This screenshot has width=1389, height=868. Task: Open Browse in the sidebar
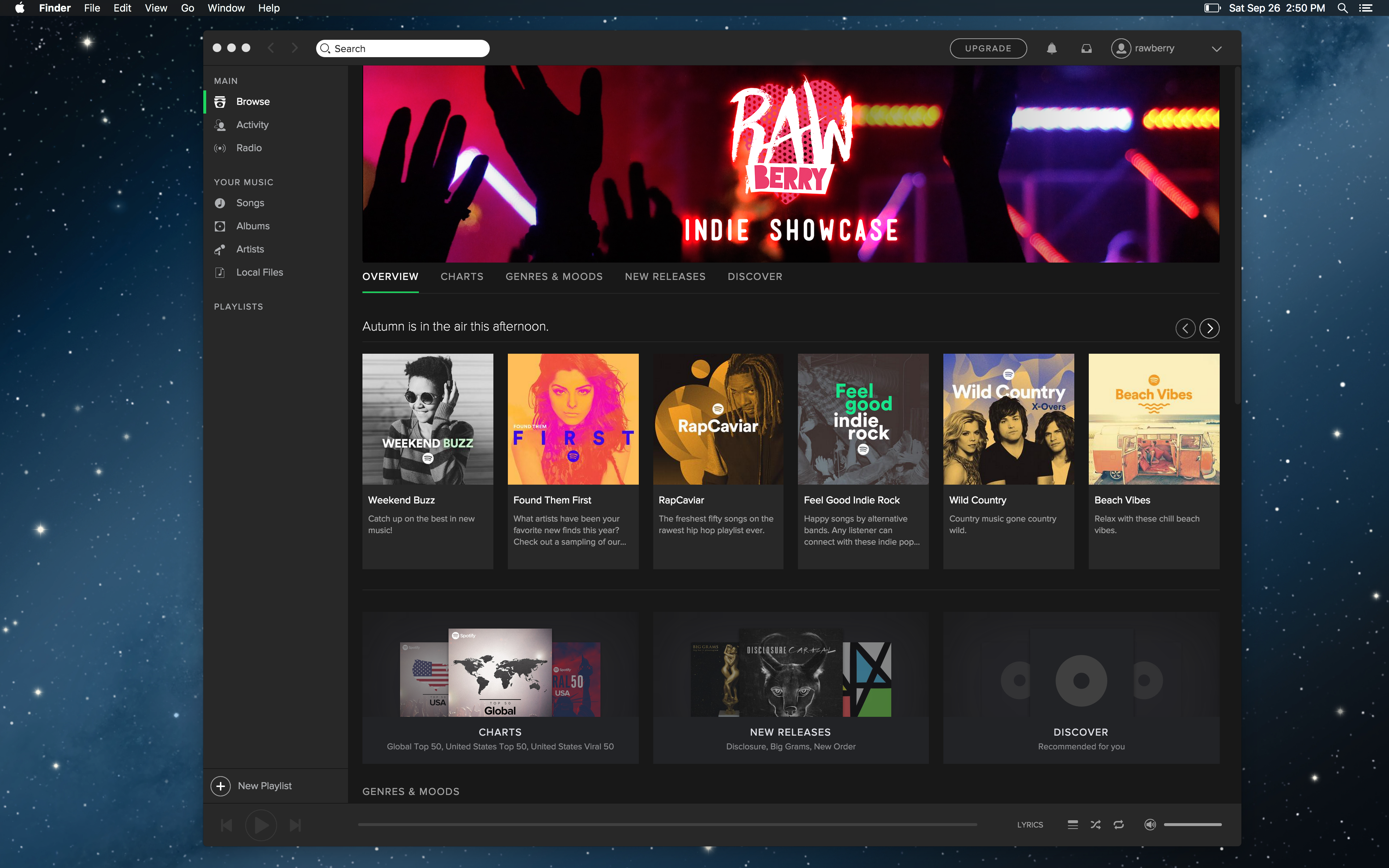point(252,102)
